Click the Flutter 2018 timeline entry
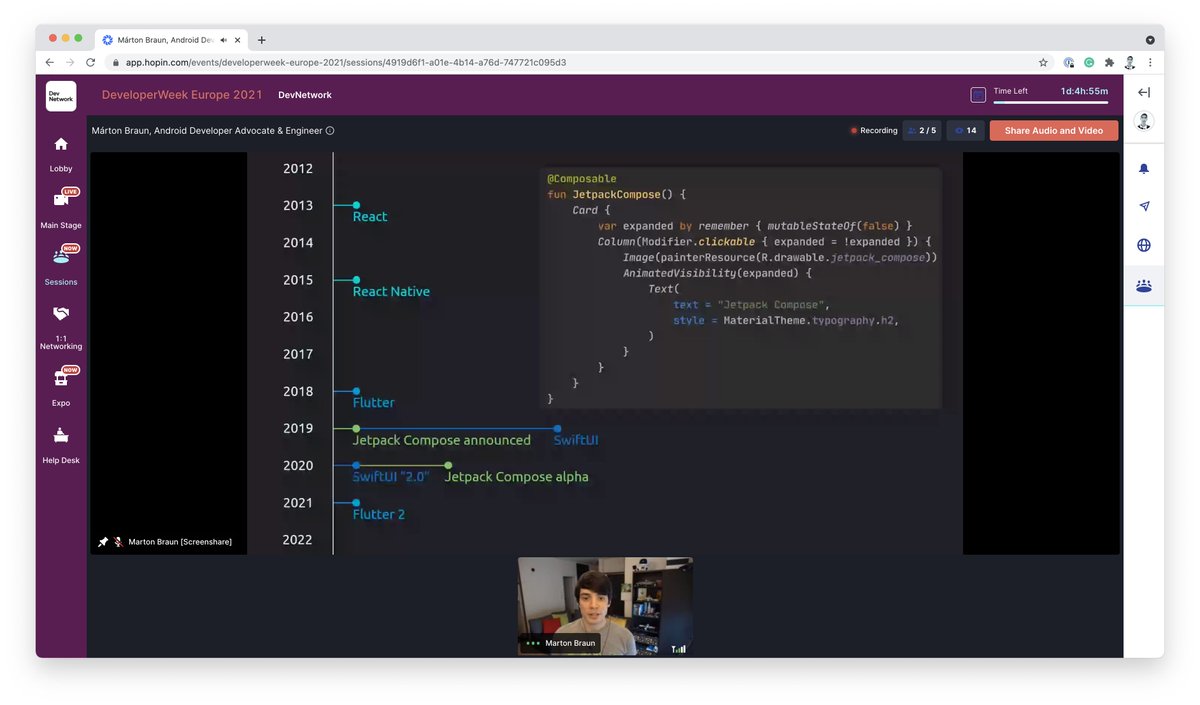The image size is (1200, 705). [x=374, y=402]
